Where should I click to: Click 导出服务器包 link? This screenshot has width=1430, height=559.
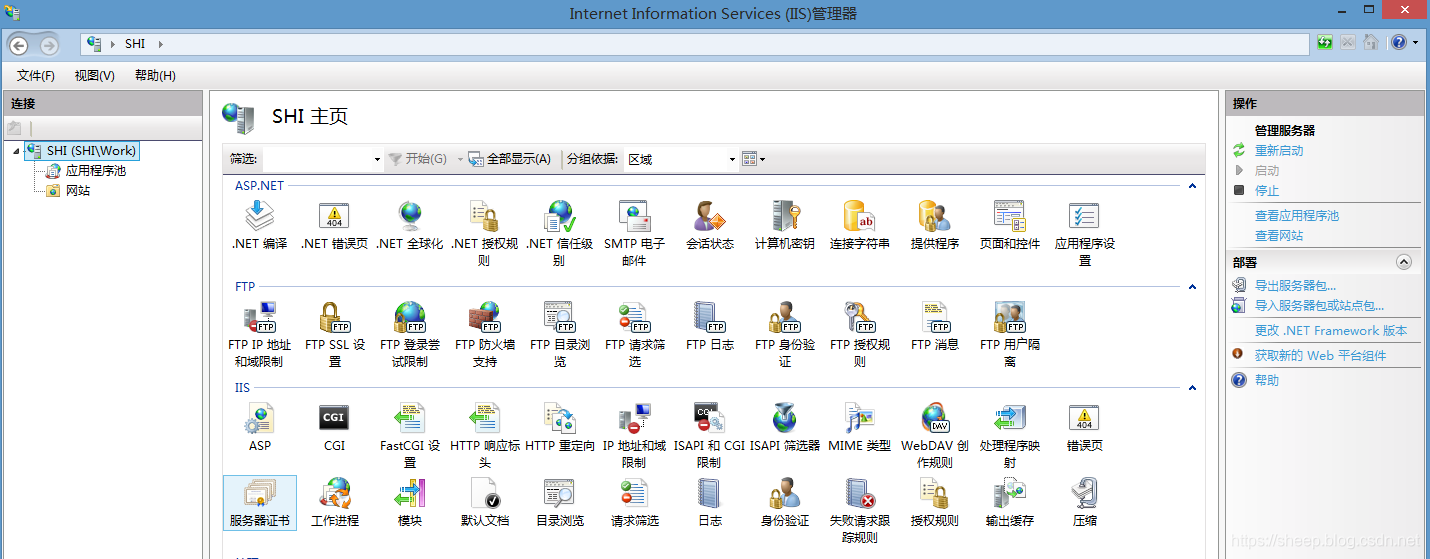click(x=1295, y=285)
